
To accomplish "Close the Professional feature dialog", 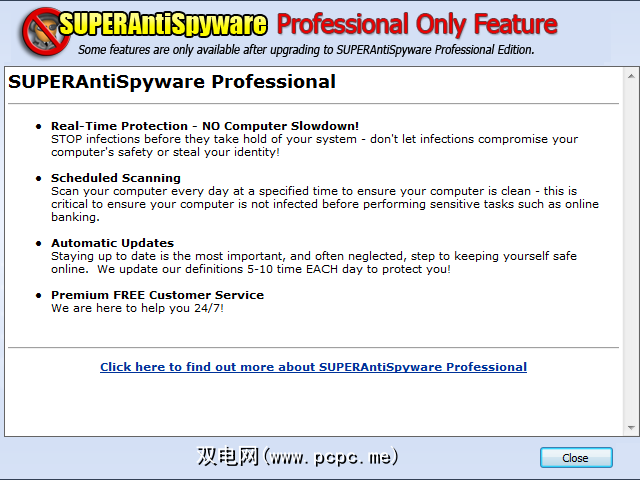I will 576,458.
